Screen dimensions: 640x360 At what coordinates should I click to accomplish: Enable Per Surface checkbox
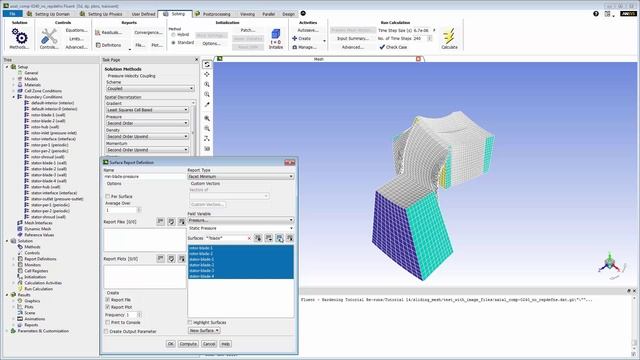point(108,196)
